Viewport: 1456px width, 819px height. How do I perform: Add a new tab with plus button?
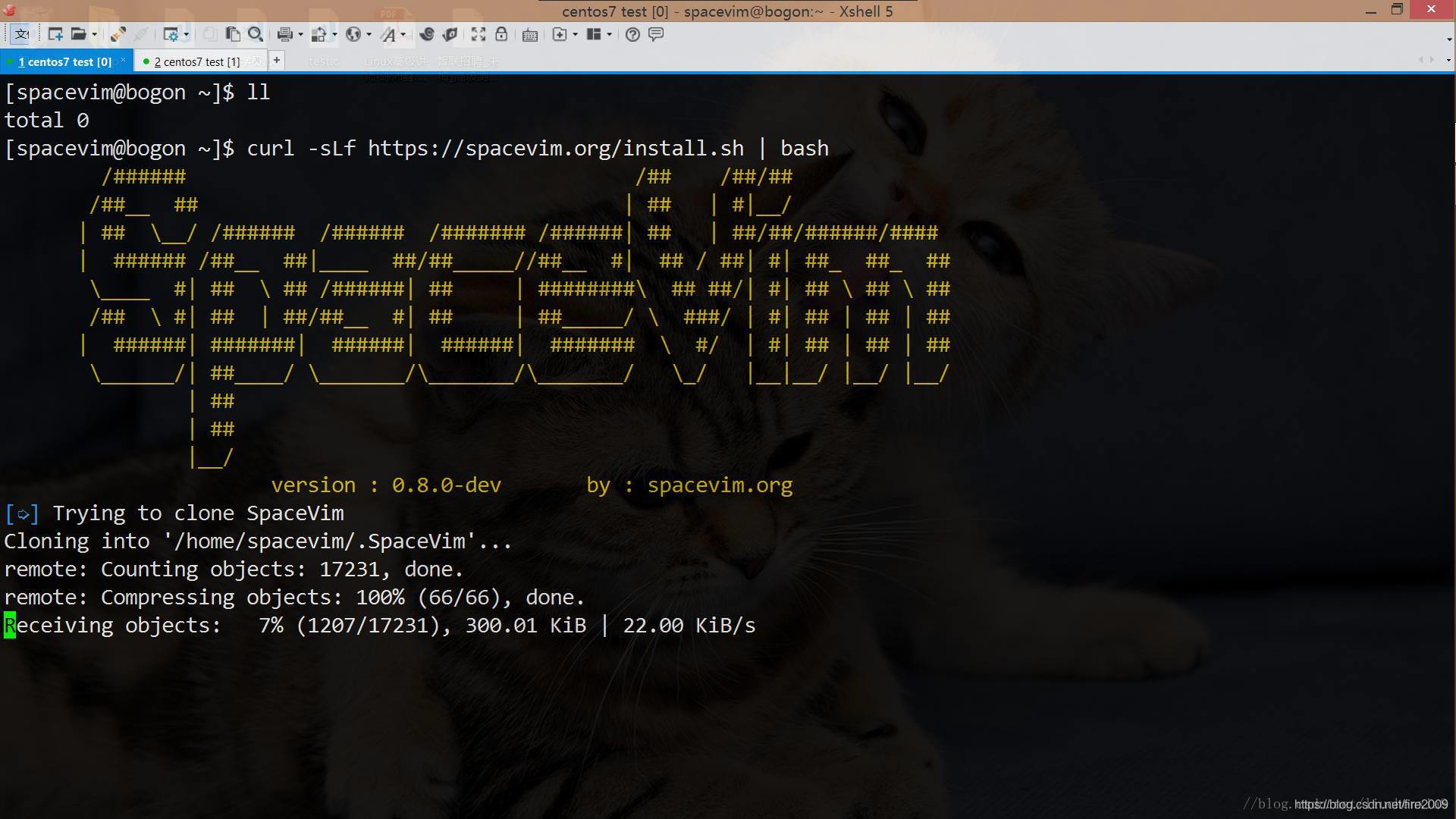coord(277,60)
